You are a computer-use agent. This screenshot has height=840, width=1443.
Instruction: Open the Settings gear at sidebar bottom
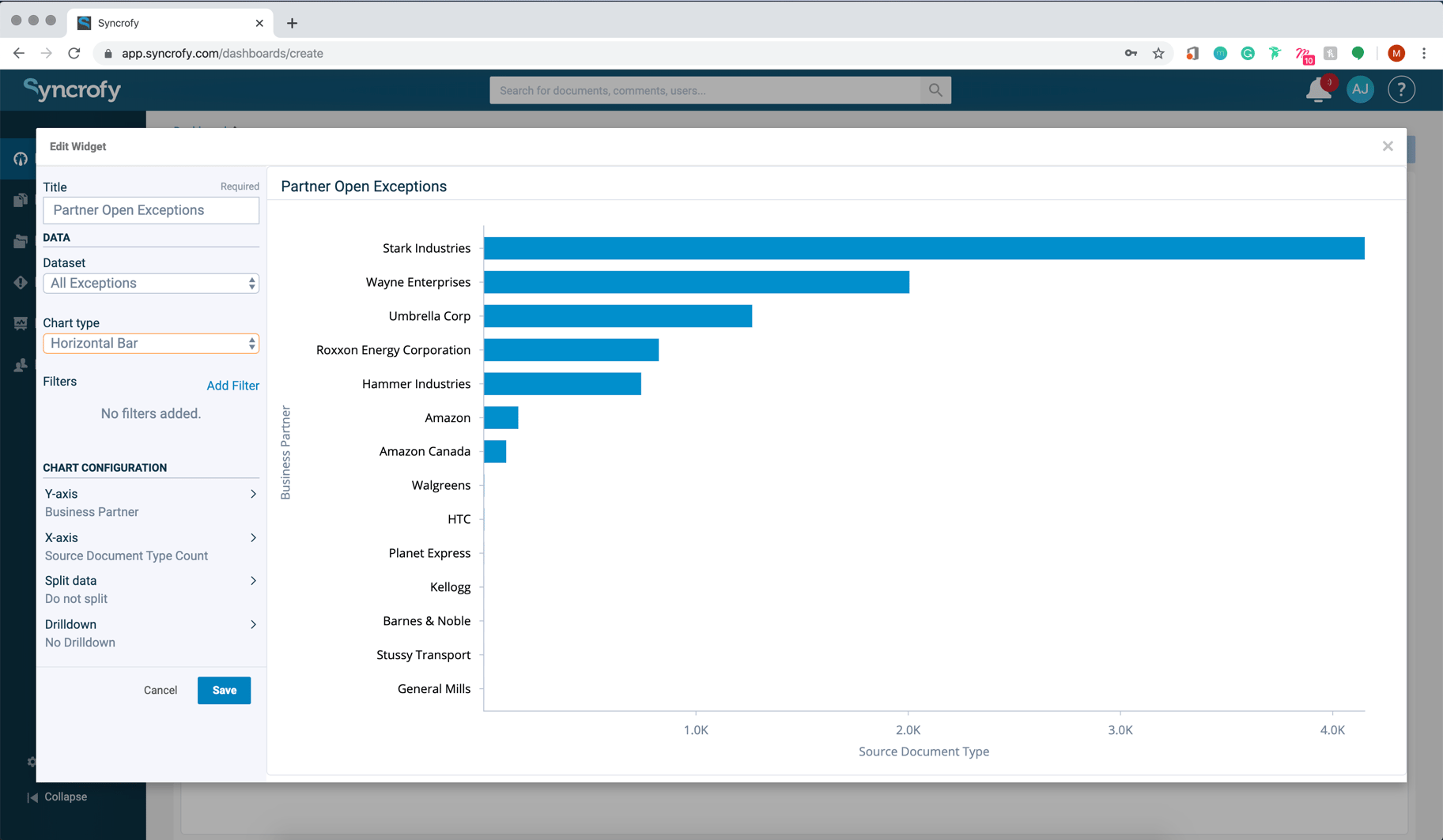(x=31, y=761)
